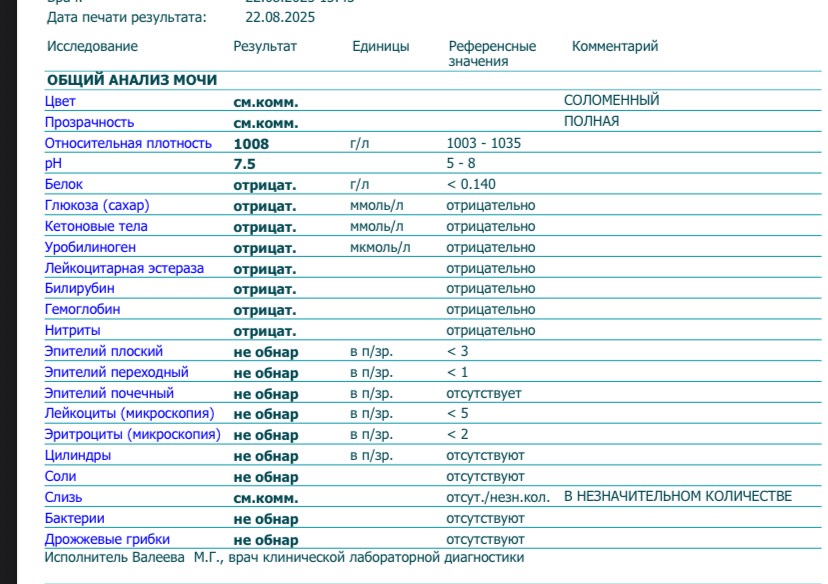Select reference range '1003 - 1035'

[x=484, y=143]
